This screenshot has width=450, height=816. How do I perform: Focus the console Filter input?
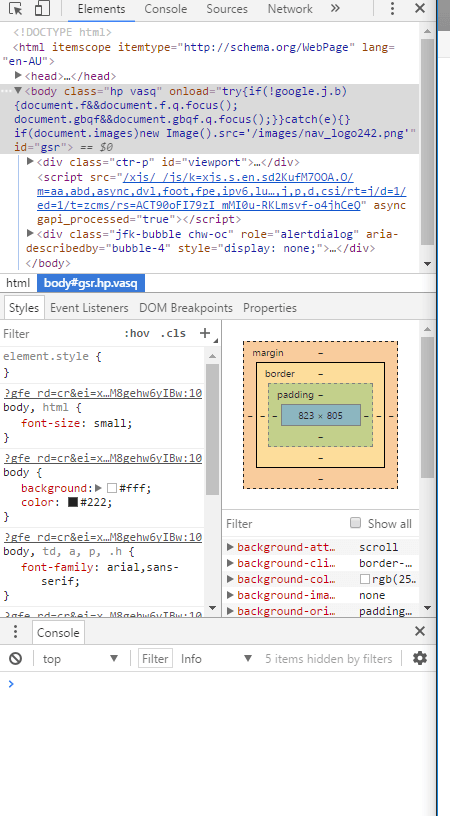(x=155, y=659)
